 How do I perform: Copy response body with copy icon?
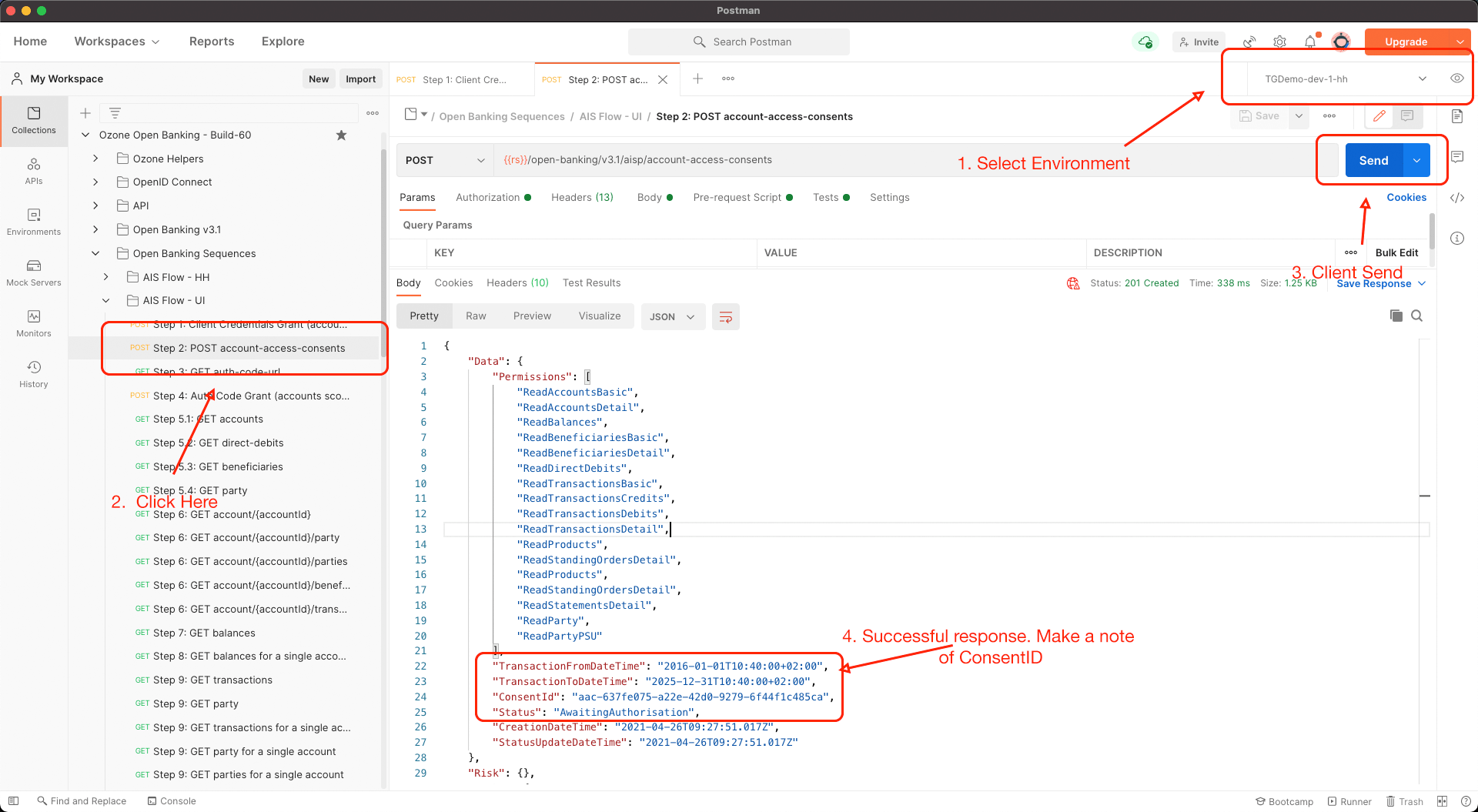[x=1396, y=316]
